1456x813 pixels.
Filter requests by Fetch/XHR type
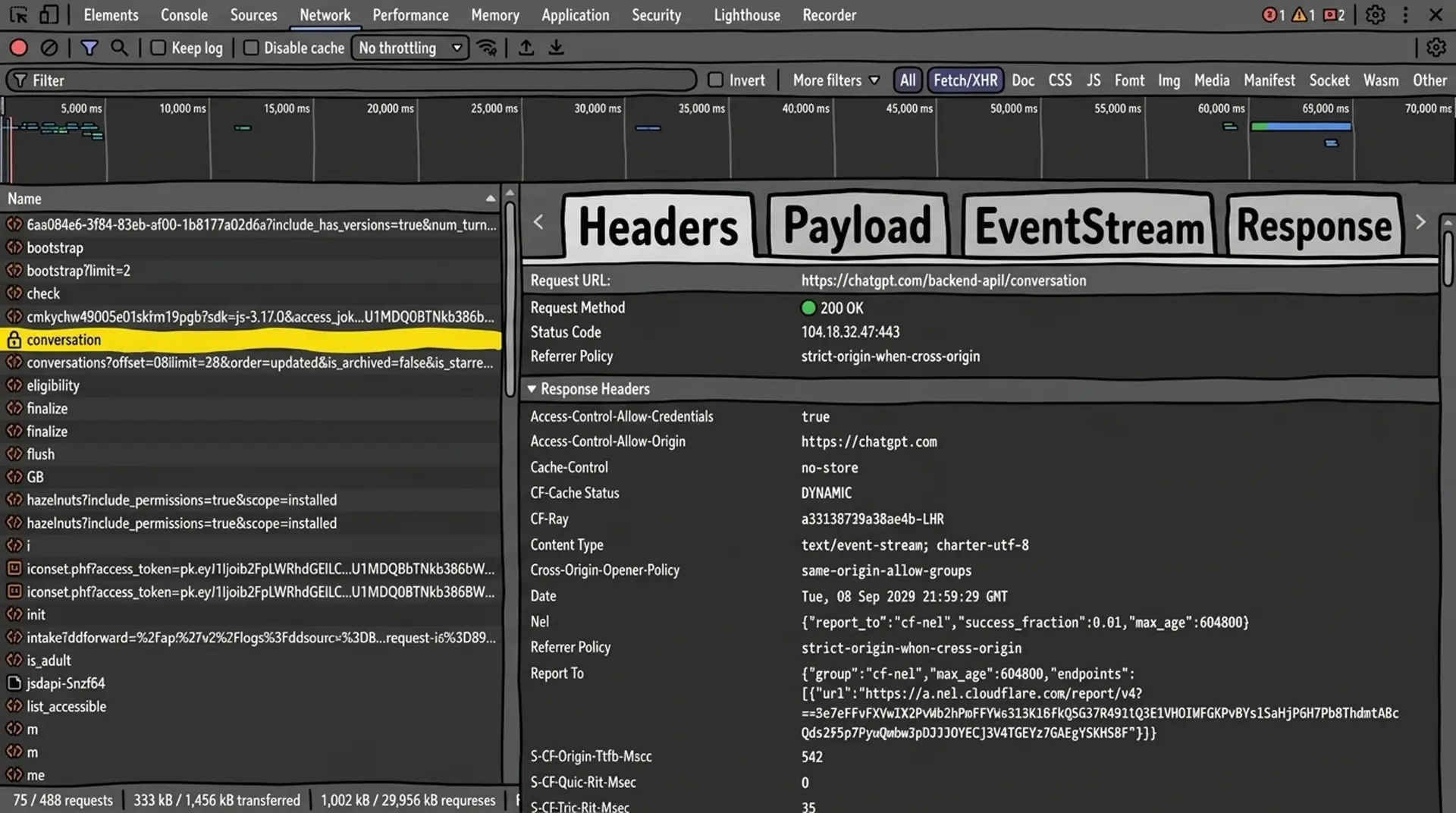tap(965, 80)
